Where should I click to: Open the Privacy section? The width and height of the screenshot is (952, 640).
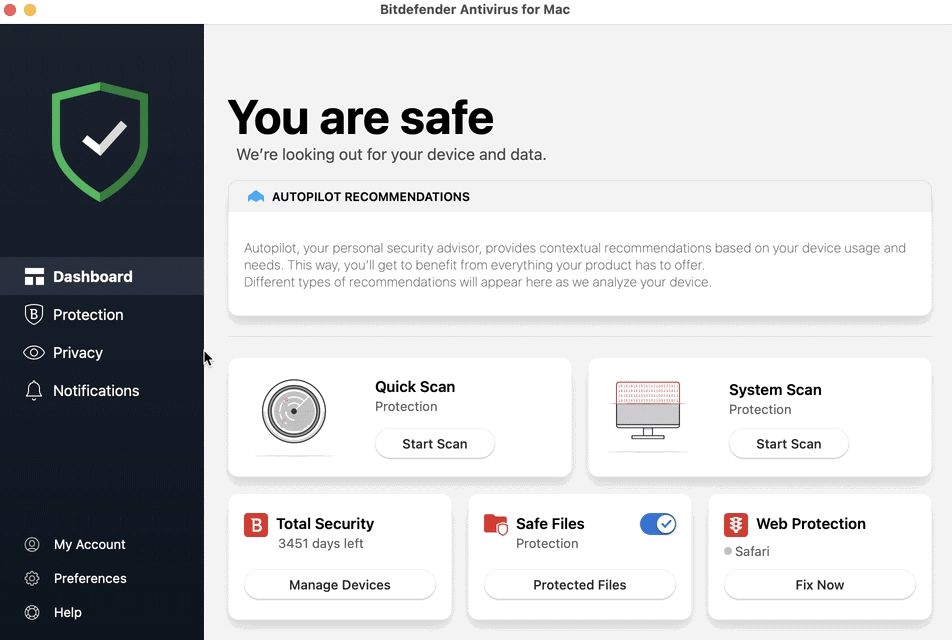tap(102, 353)
